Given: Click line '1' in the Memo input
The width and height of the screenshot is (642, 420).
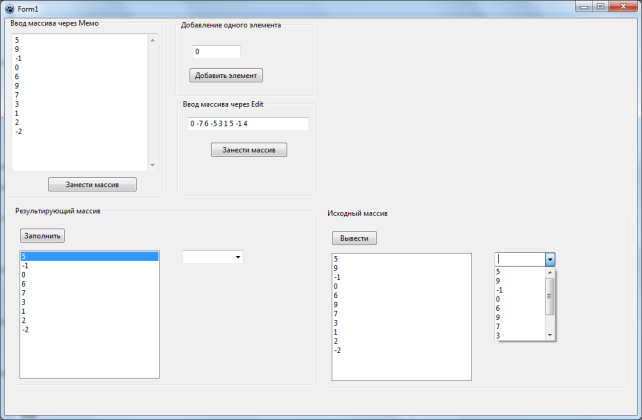Looking at the screenshot, I should coord(17,113).
